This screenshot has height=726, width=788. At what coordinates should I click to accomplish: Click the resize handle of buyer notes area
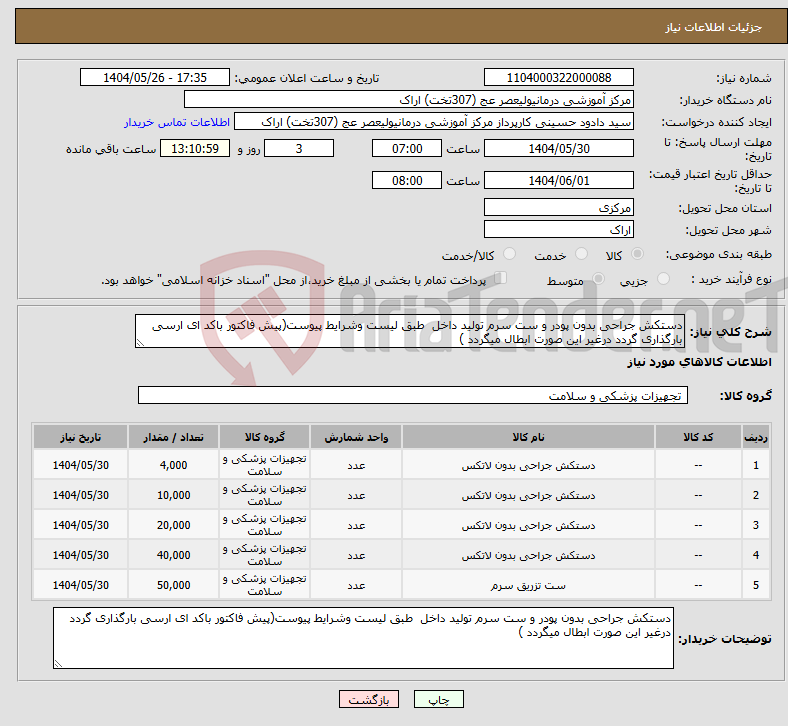tap(58, 664)
